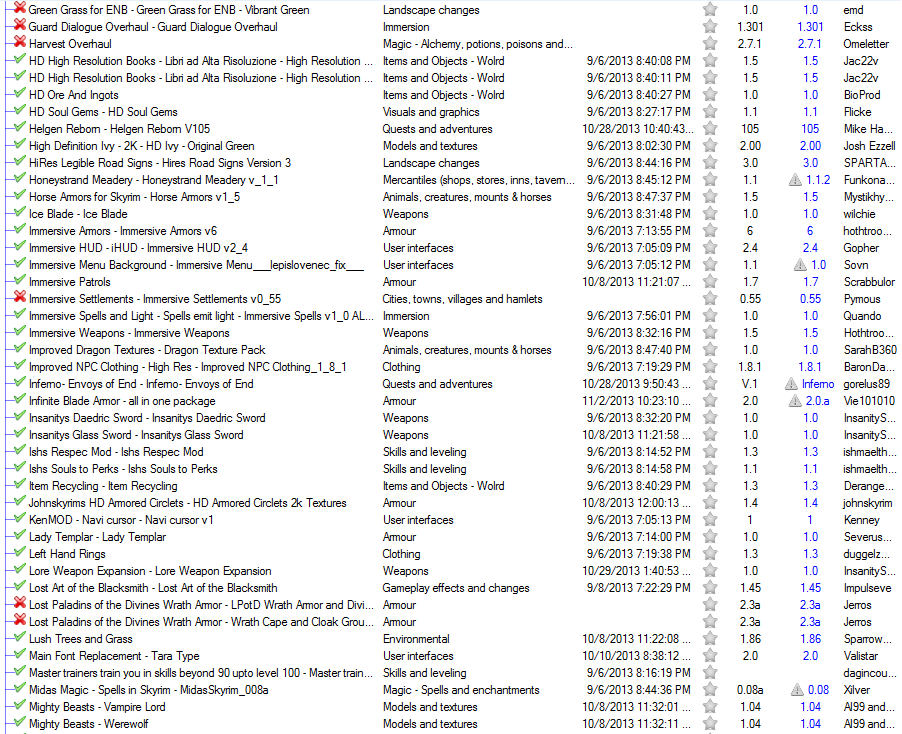Click the red X for Immersive Settlements
Screen dimensions: 902x734
click(x=20, y=297)
